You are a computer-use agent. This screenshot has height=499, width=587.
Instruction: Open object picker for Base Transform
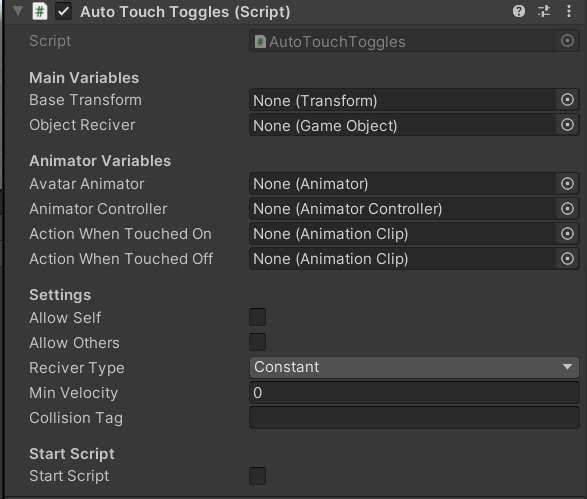[567, 100]
